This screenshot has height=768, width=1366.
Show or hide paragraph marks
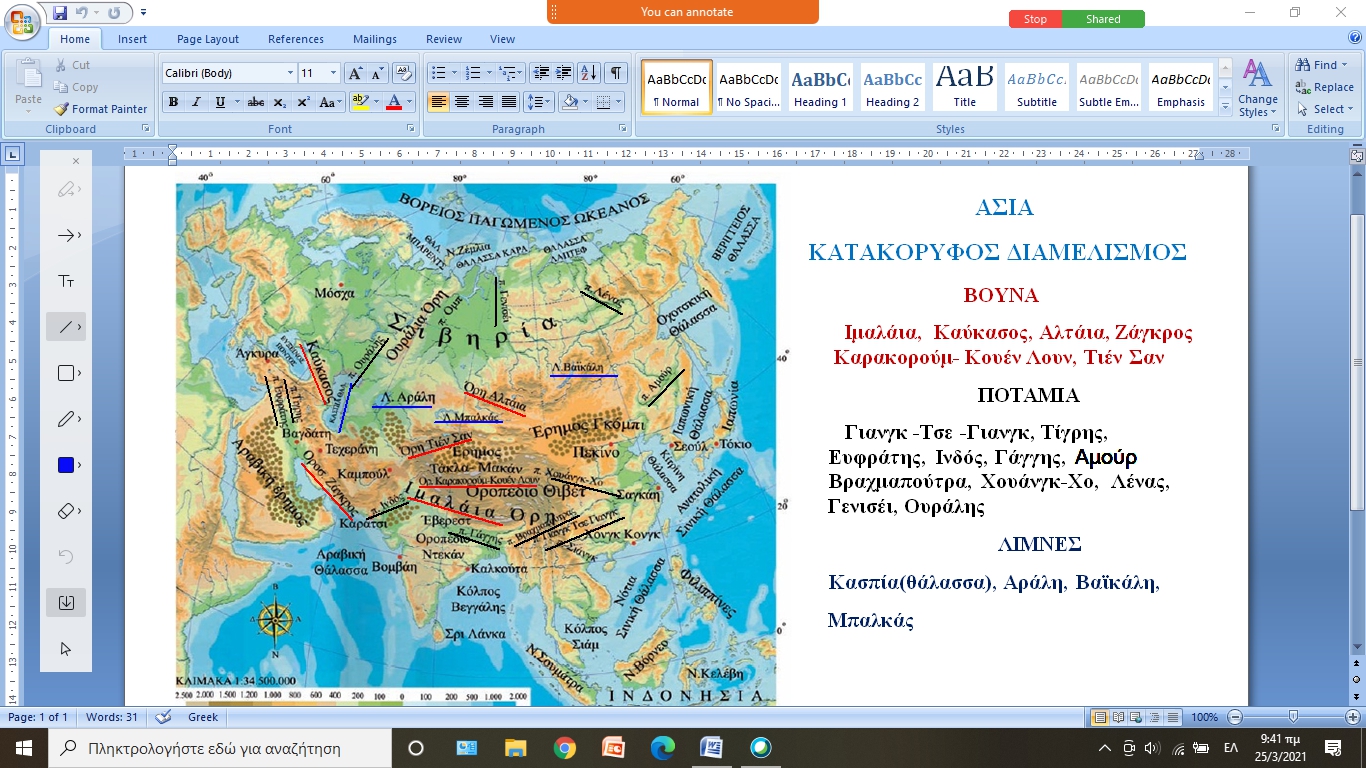[616, 73]
